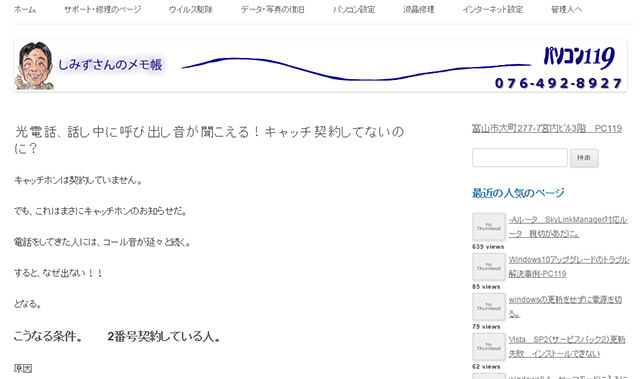Click thumbnail beside Windows10アップグレード article
Viewport: 640px width, 379px height.
(x=489, y=267)
